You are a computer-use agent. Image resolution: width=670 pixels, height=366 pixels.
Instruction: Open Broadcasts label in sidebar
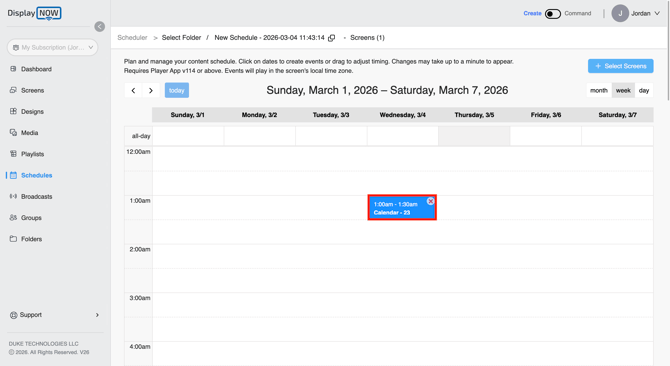pos(37,196)
